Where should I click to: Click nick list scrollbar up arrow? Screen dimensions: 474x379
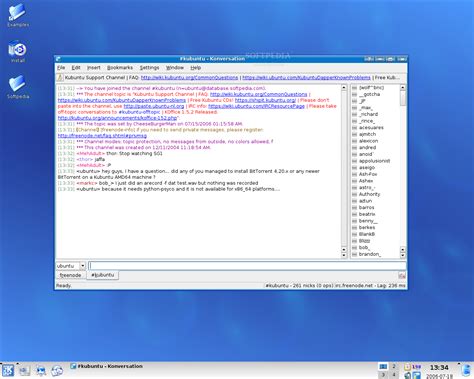pyautogui.click(x=403, y=88)
